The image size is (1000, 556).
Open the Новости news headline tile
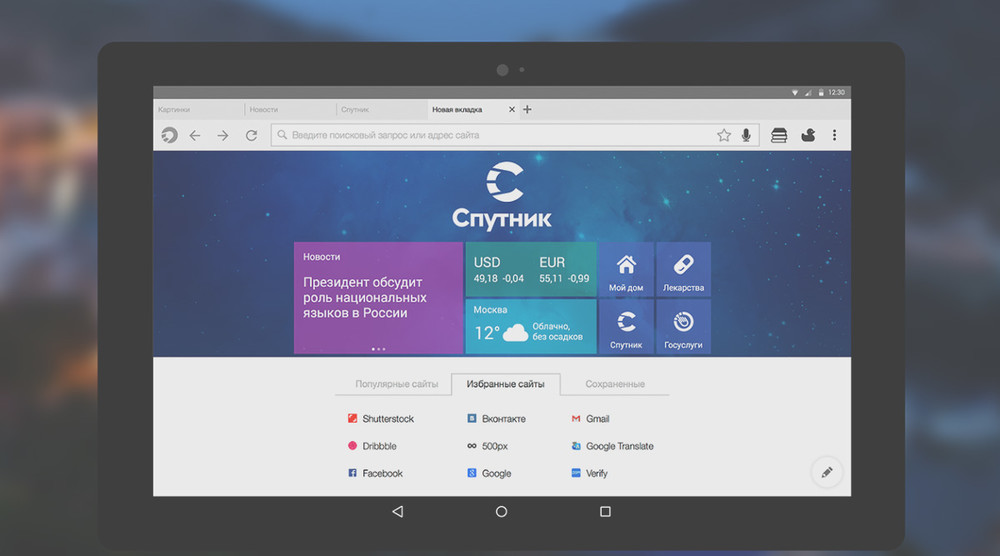[x=378, y=298]
